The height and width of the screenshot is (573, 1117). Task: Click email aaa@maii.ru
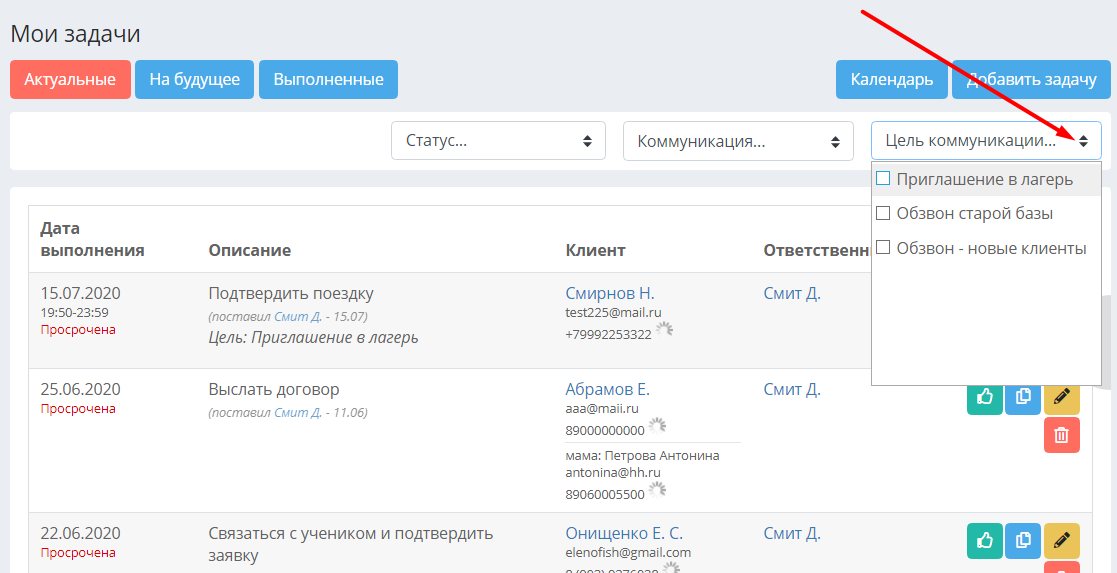tap(602, 408)
